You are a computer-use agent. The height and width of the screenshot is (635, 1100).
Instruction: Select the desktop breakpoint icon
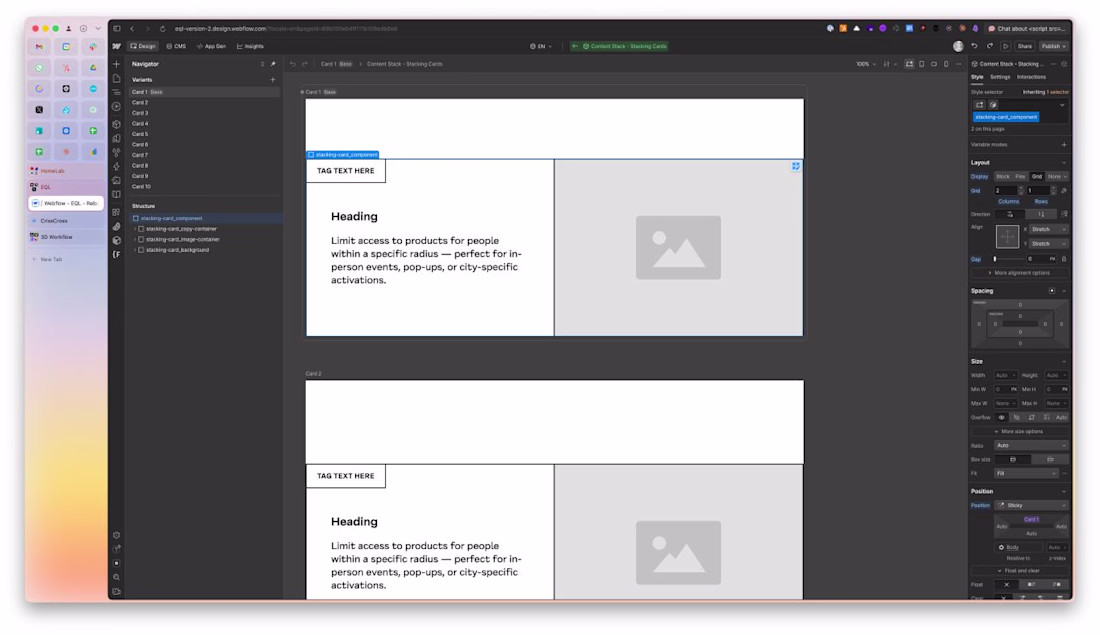(x=909, y=64)
